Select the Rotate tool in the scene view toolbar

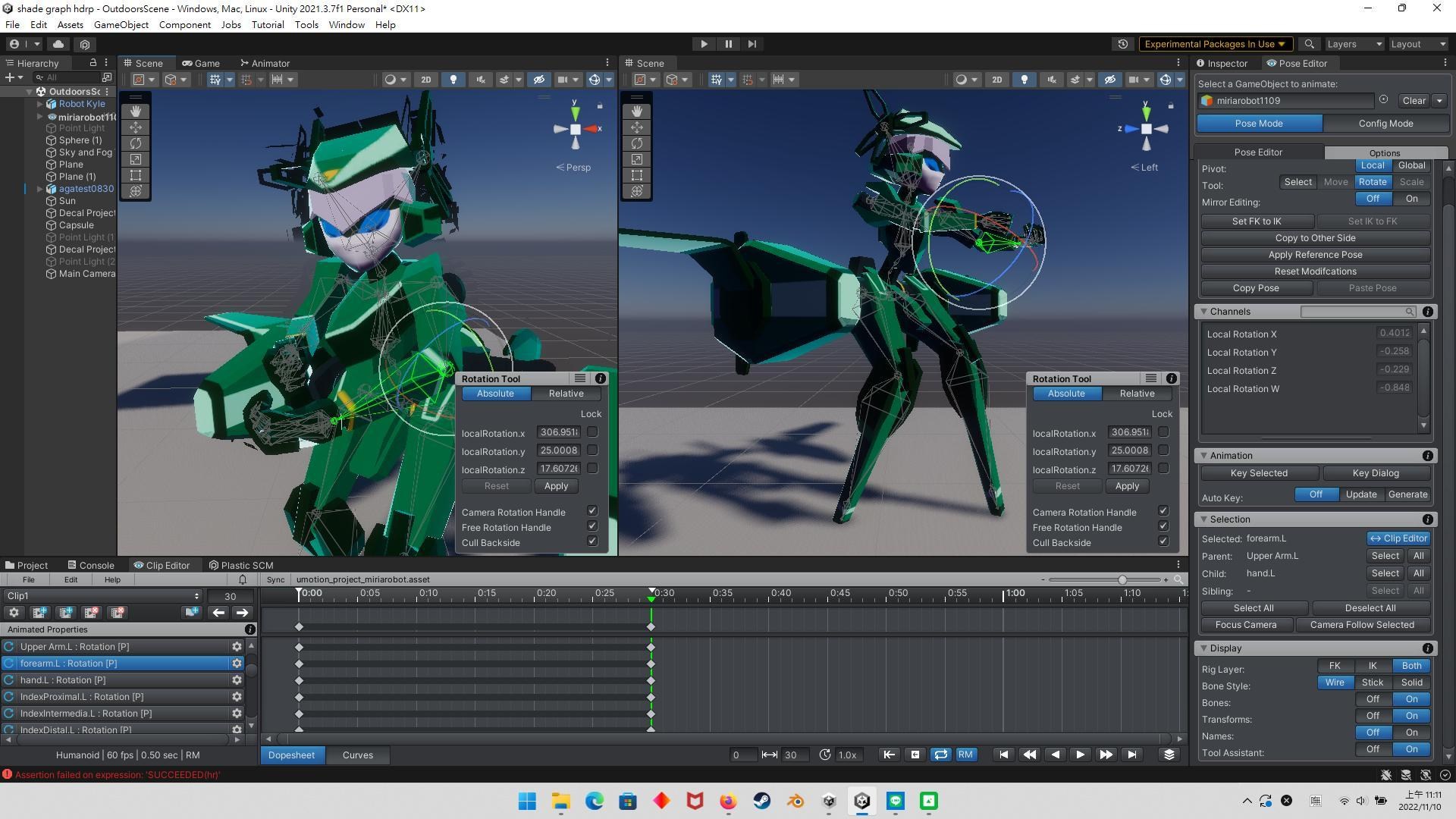coord(135,143)
